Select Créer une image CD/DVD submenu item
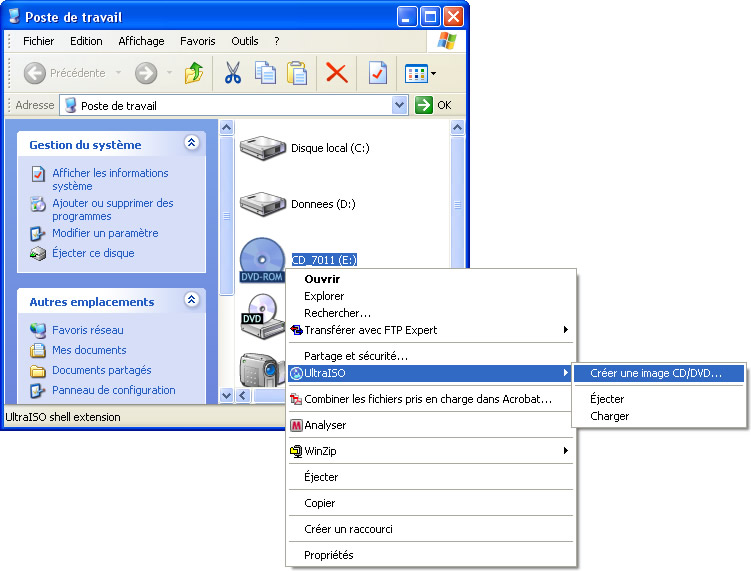This screenshot has width=751, height=571. point(654,373)
